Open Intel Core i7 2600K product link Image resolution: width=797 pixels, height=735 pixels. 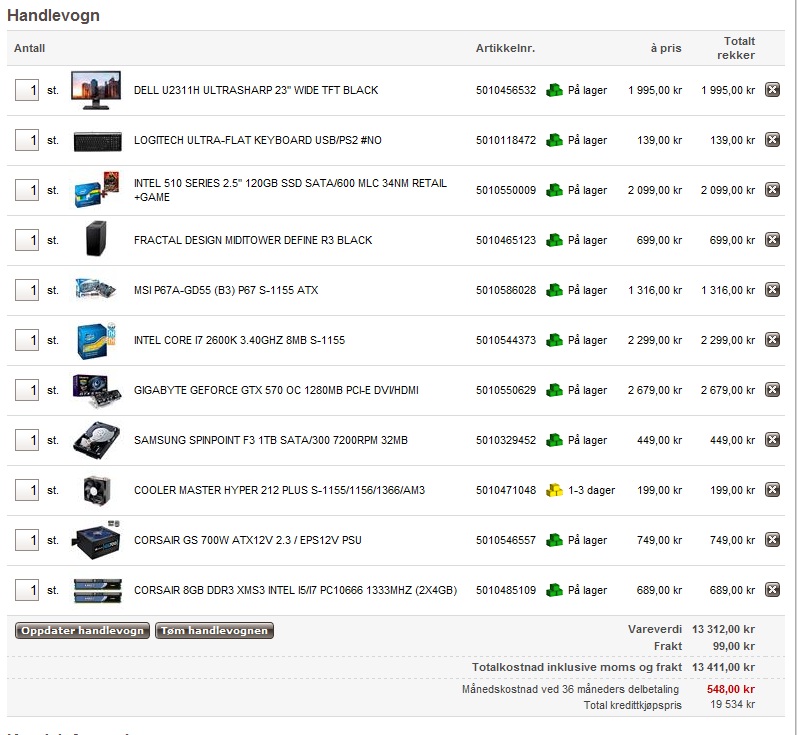coord(239,340)
